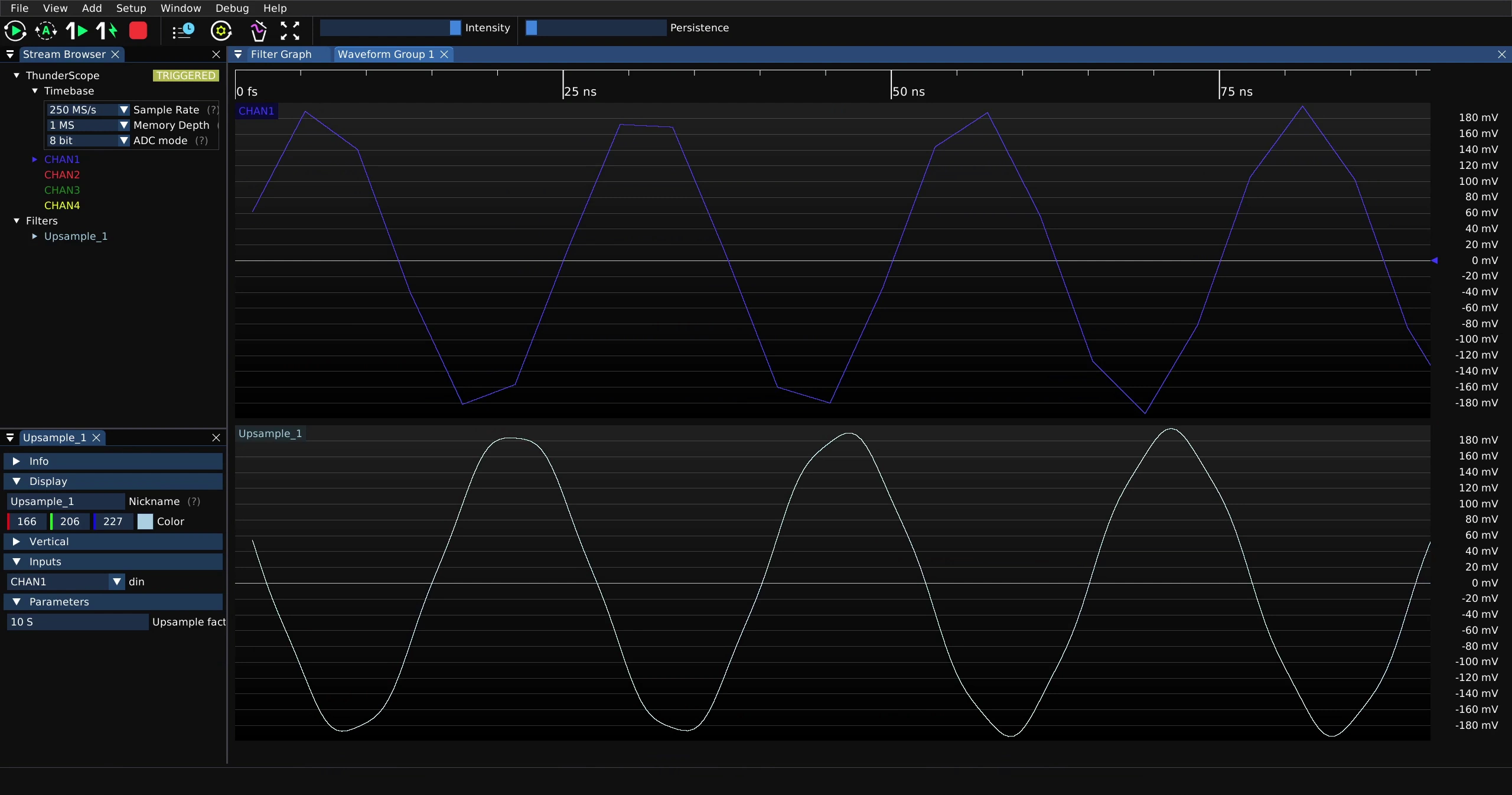Click the Nickname input field
Viewport: 1512px width, 795px height.
pos(66,501)
